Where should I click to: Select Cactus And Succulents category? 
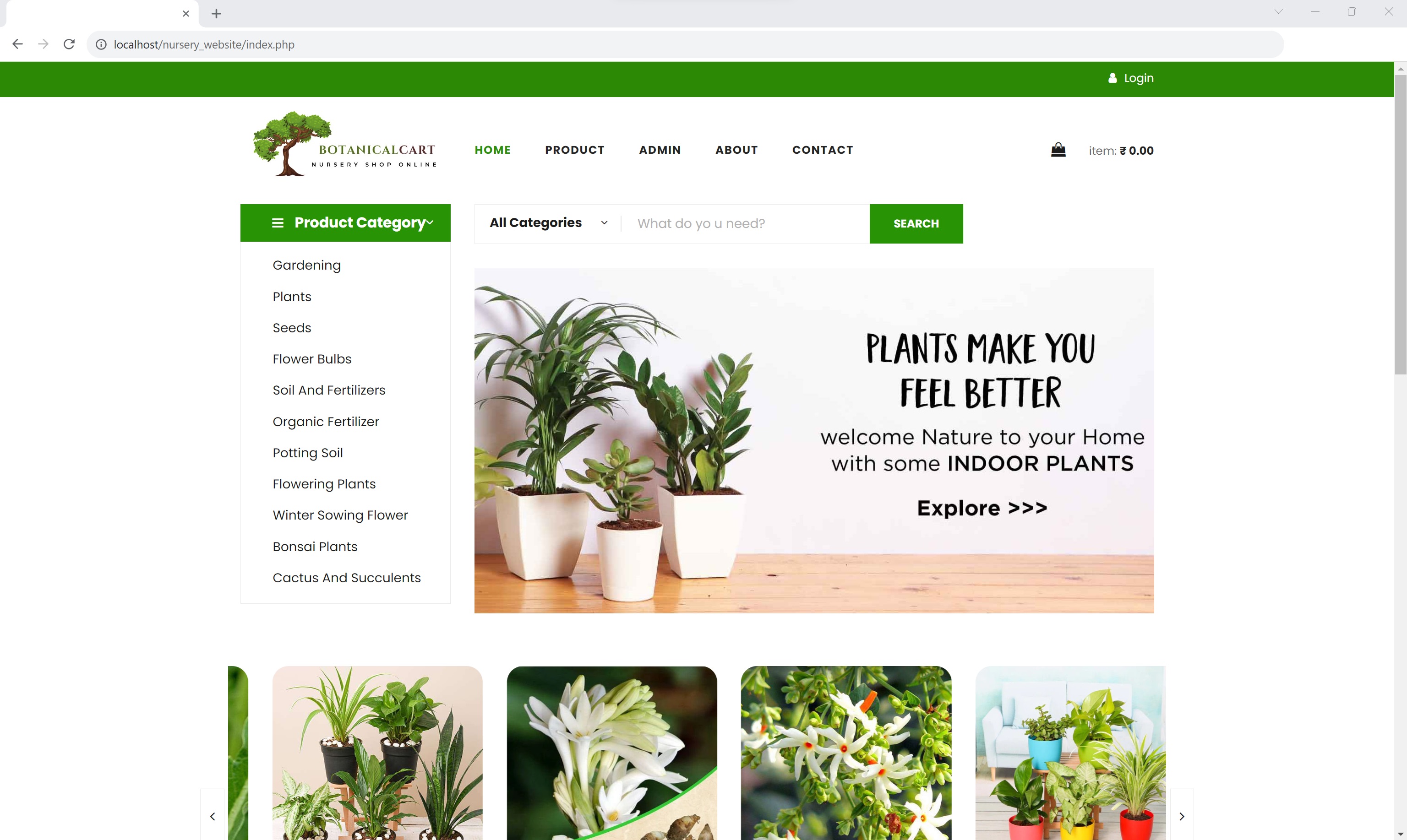pyautogui.click(x=346, y=577)
